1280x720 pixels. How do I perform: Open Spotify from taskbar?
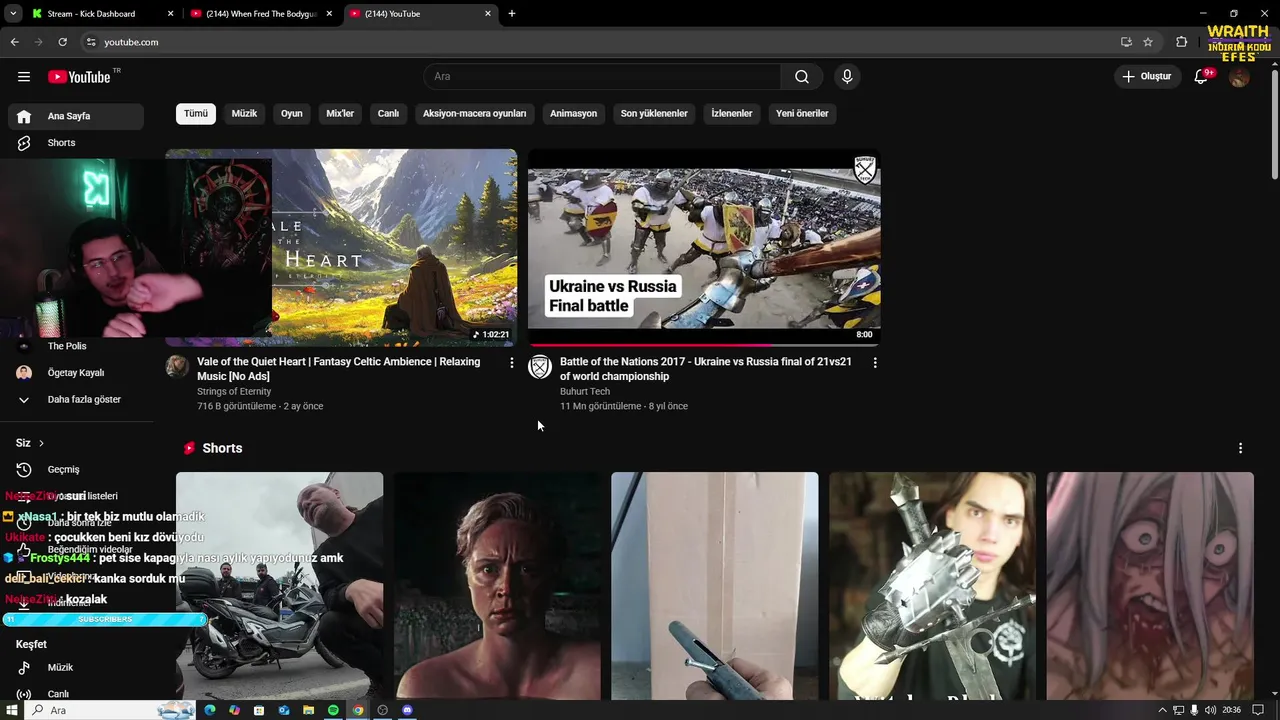pos(333,710)
